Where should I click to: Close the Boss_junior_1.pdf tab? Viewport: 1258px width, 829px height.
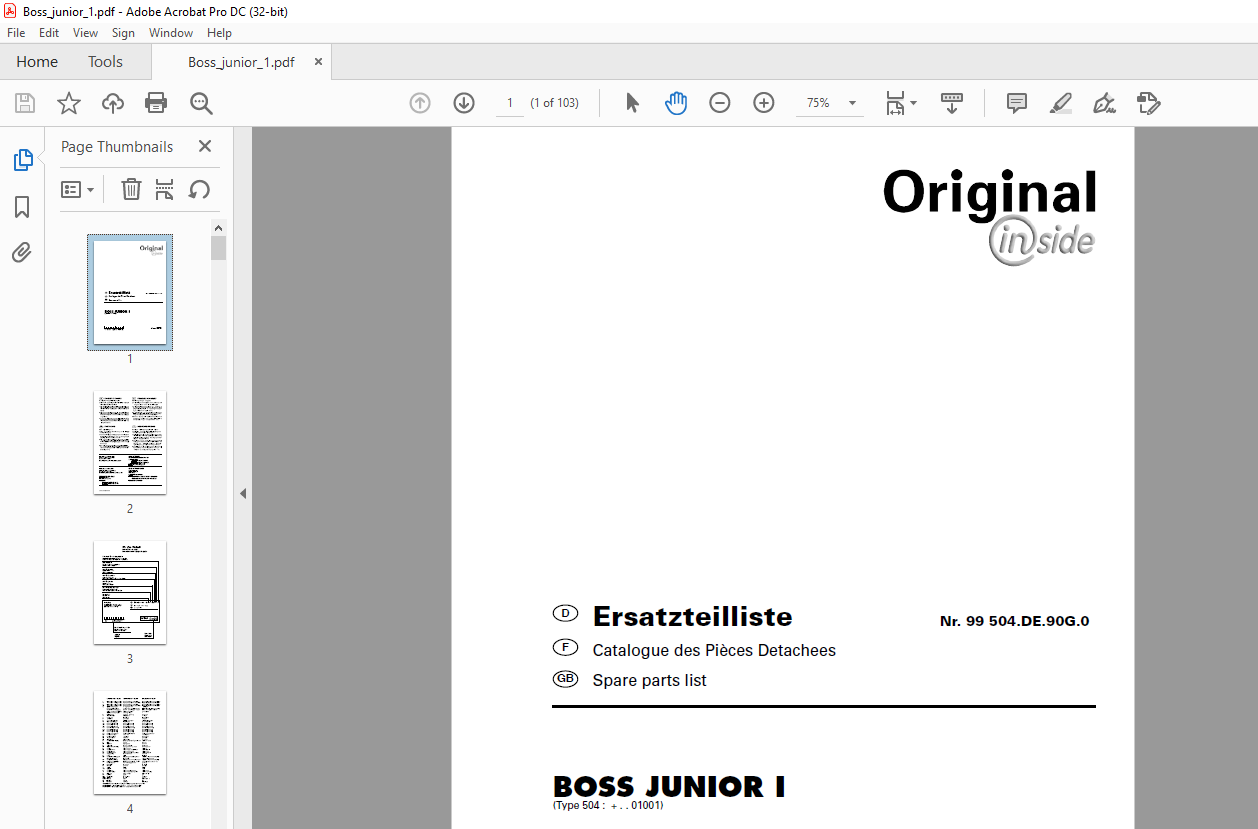click(318, 62)
